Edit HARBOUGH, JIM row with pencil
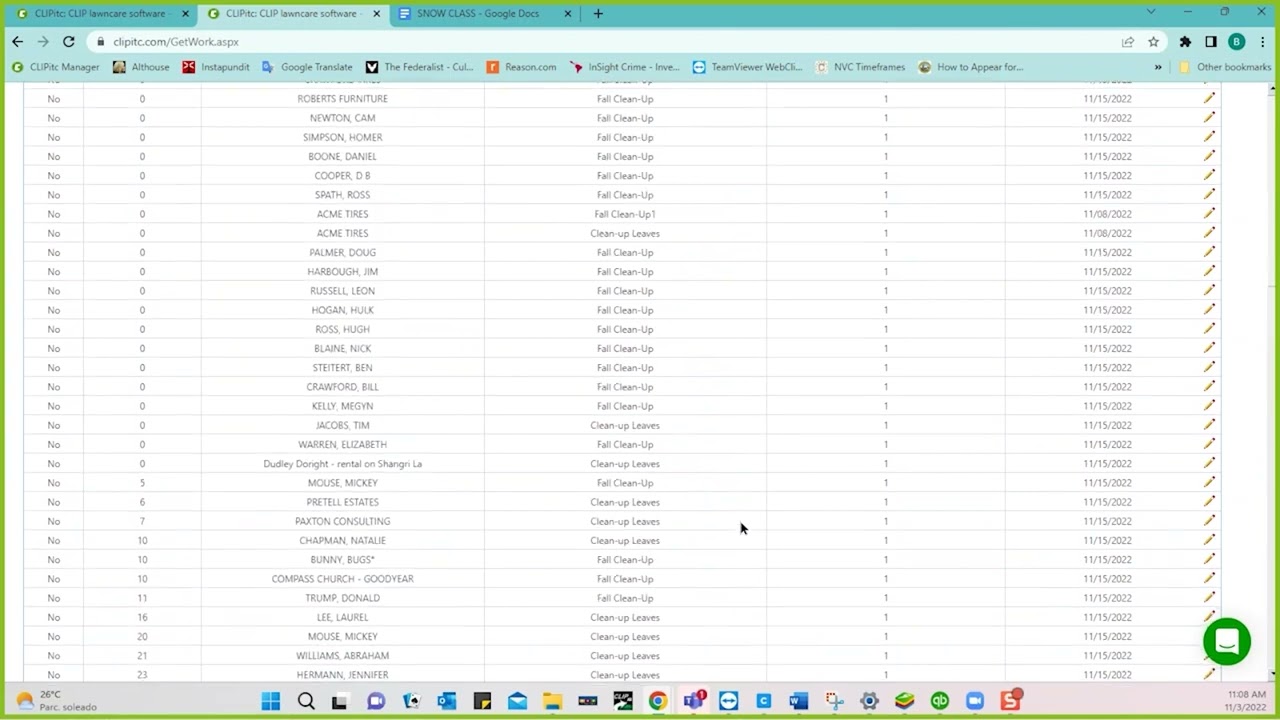The width and height of the screenshot is (1280, 720). click(1209, 271)
